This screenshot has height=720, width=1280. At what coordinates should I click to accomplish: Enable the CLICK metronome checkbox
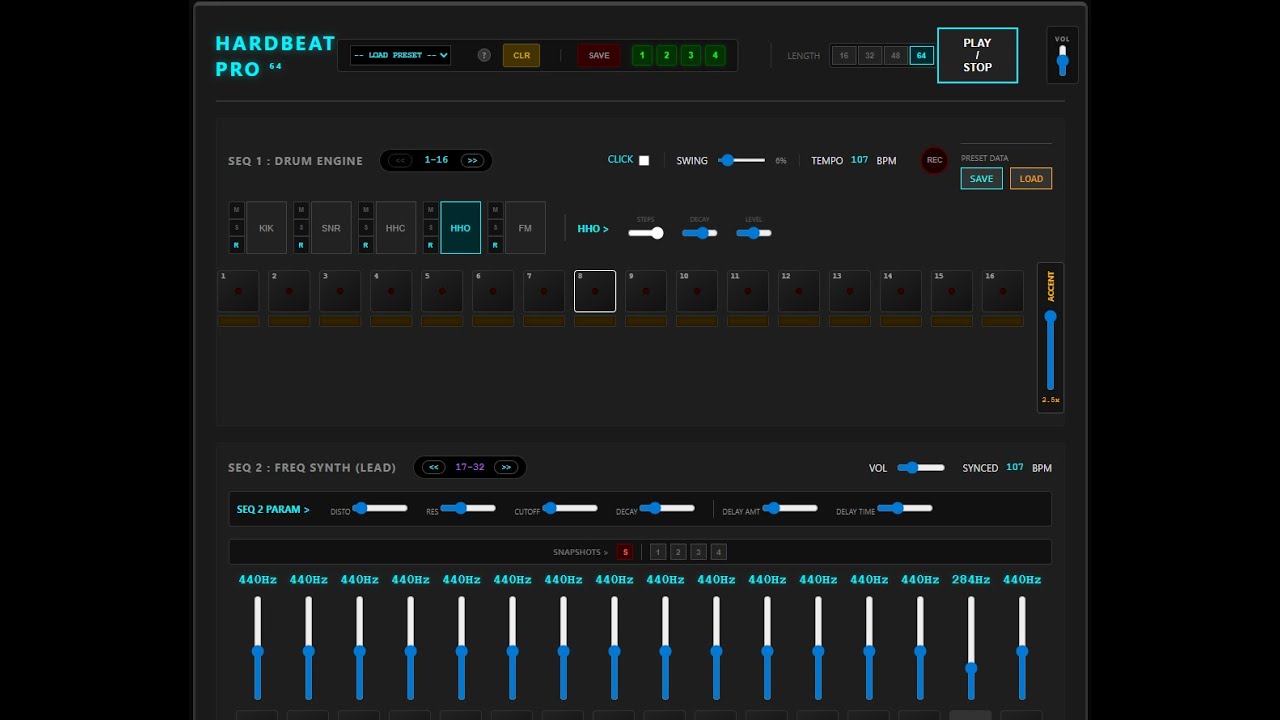644,160
